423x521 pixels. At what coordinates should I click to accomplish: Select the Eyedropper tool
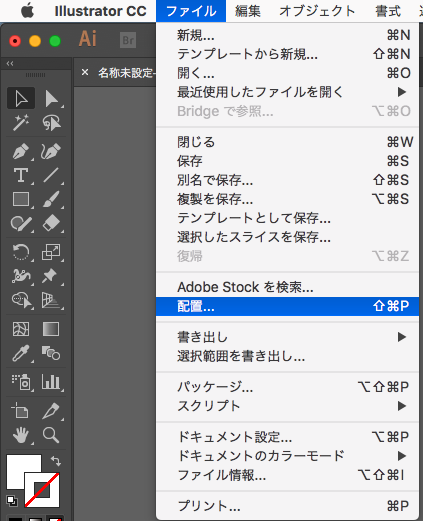tap(21, 353)
